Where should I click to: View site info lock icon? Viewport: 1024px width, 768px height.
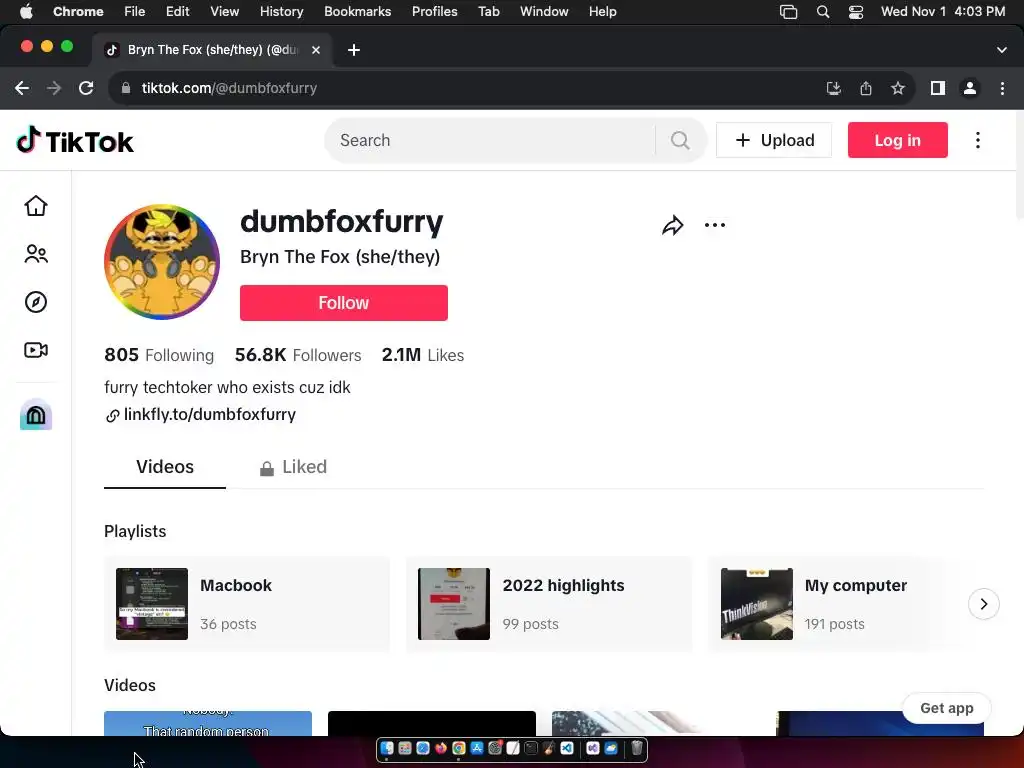126,88
